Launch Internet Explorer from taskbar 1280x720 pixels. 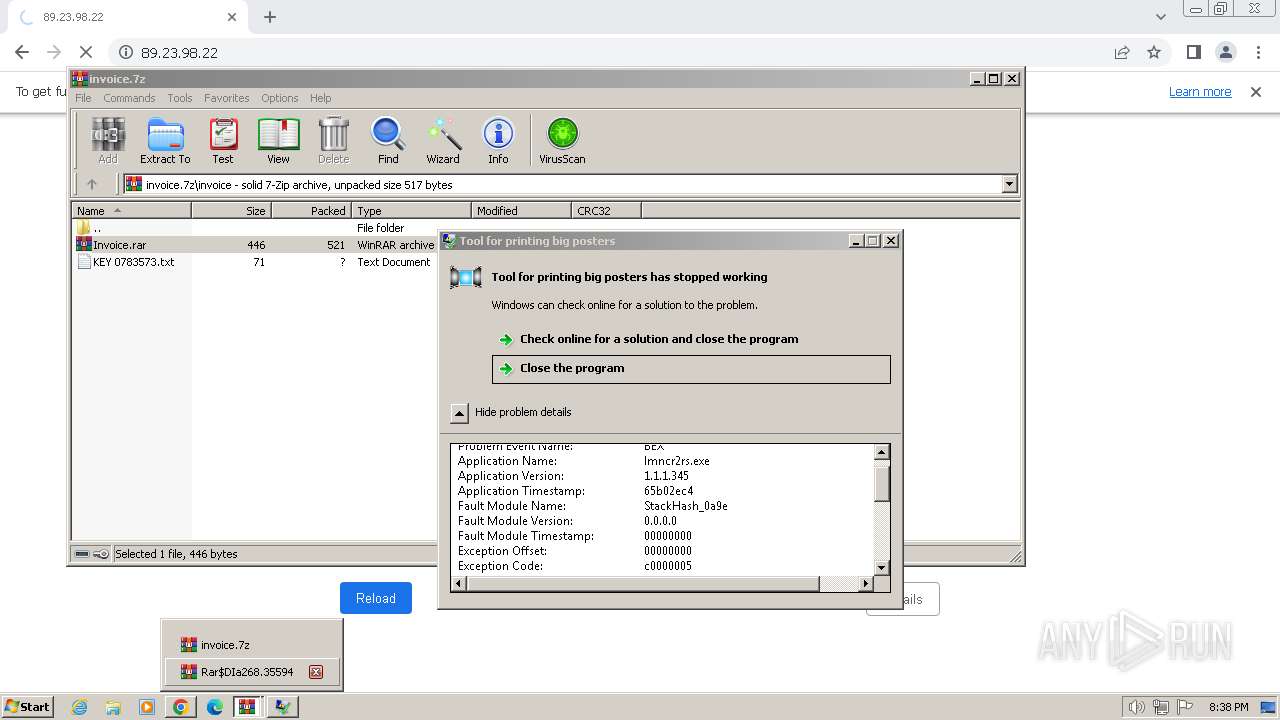(80, 707)
